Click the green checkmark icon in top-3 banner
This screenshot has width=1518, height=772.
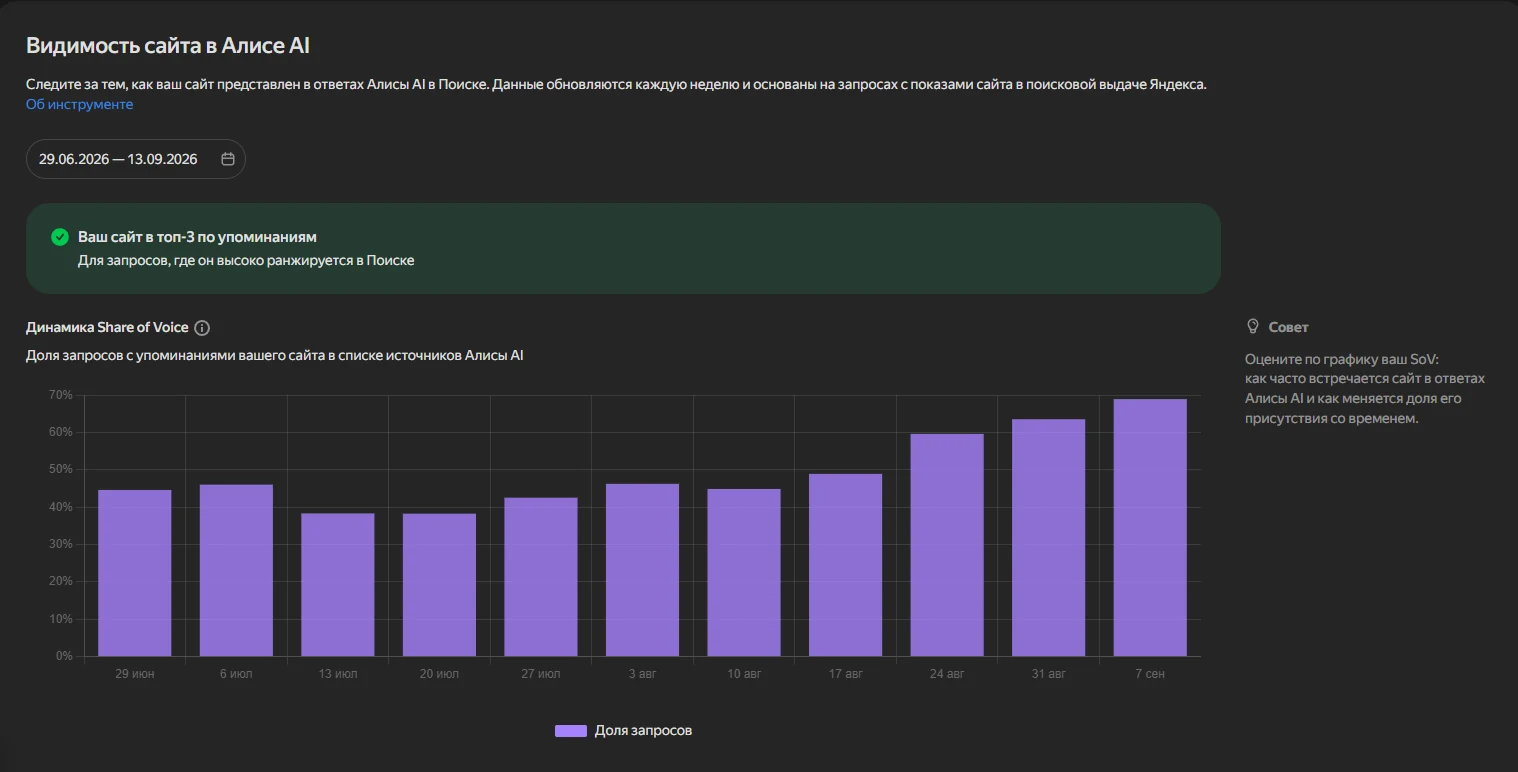(60, 237)
